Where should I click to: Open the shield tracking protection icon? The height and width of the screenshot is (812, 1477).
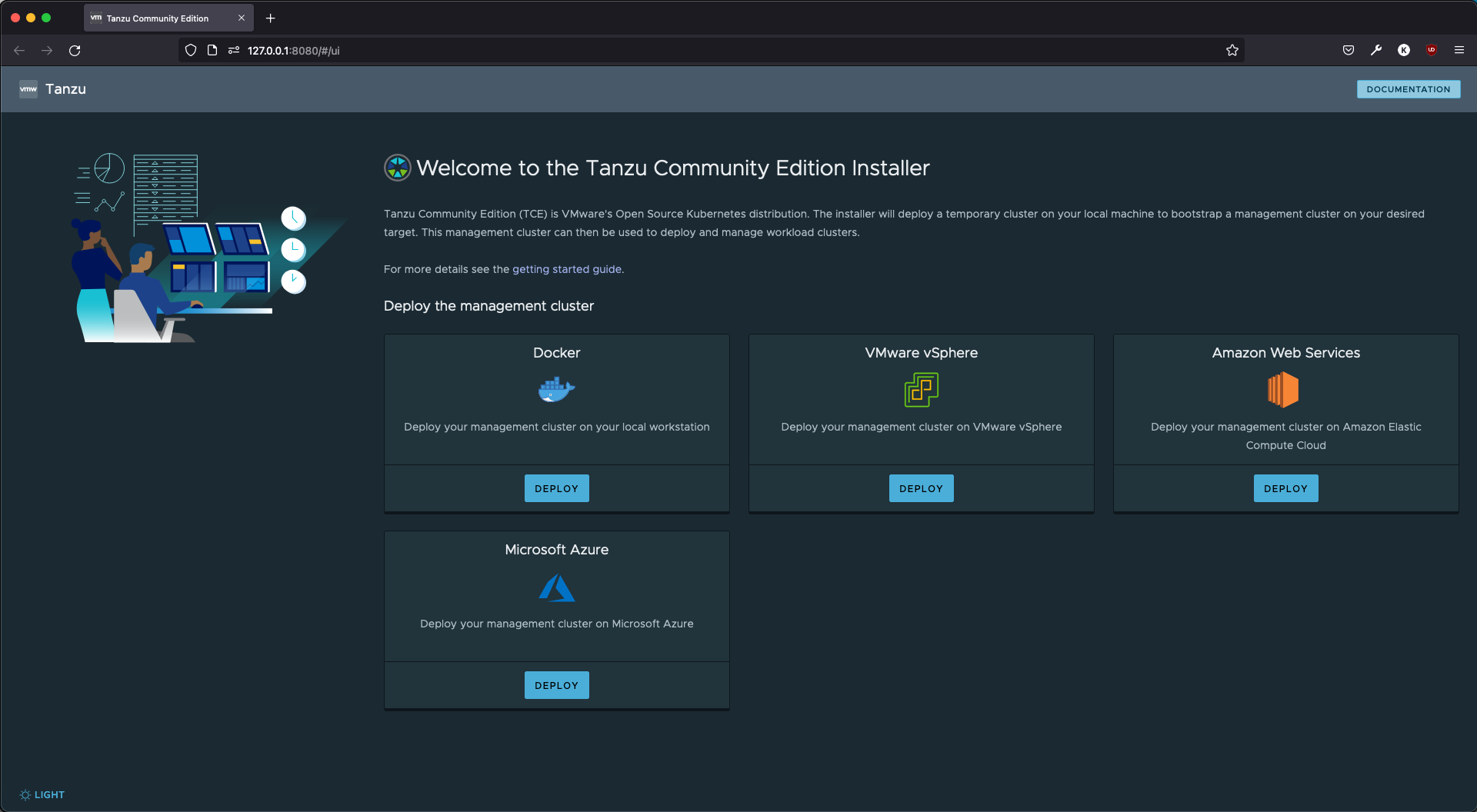click(191, 51)
